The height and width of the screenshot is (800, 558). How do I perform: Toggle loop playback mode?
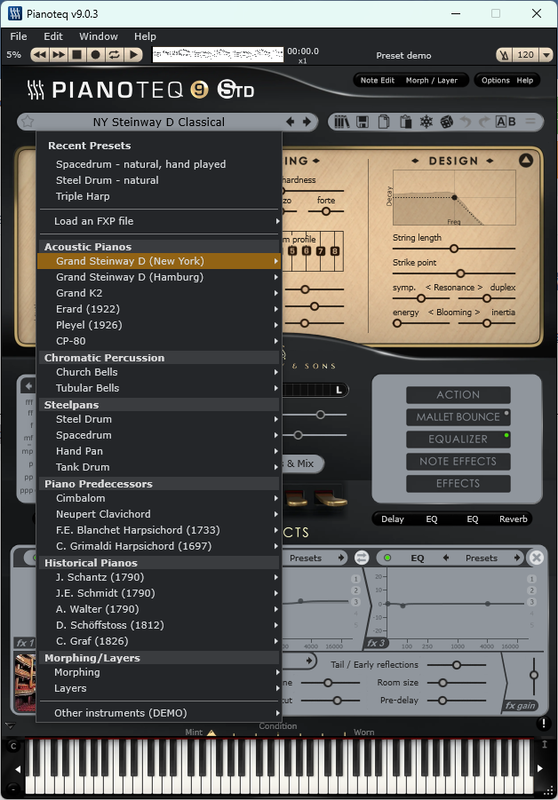pyautogui.click(x=114, y=54)
